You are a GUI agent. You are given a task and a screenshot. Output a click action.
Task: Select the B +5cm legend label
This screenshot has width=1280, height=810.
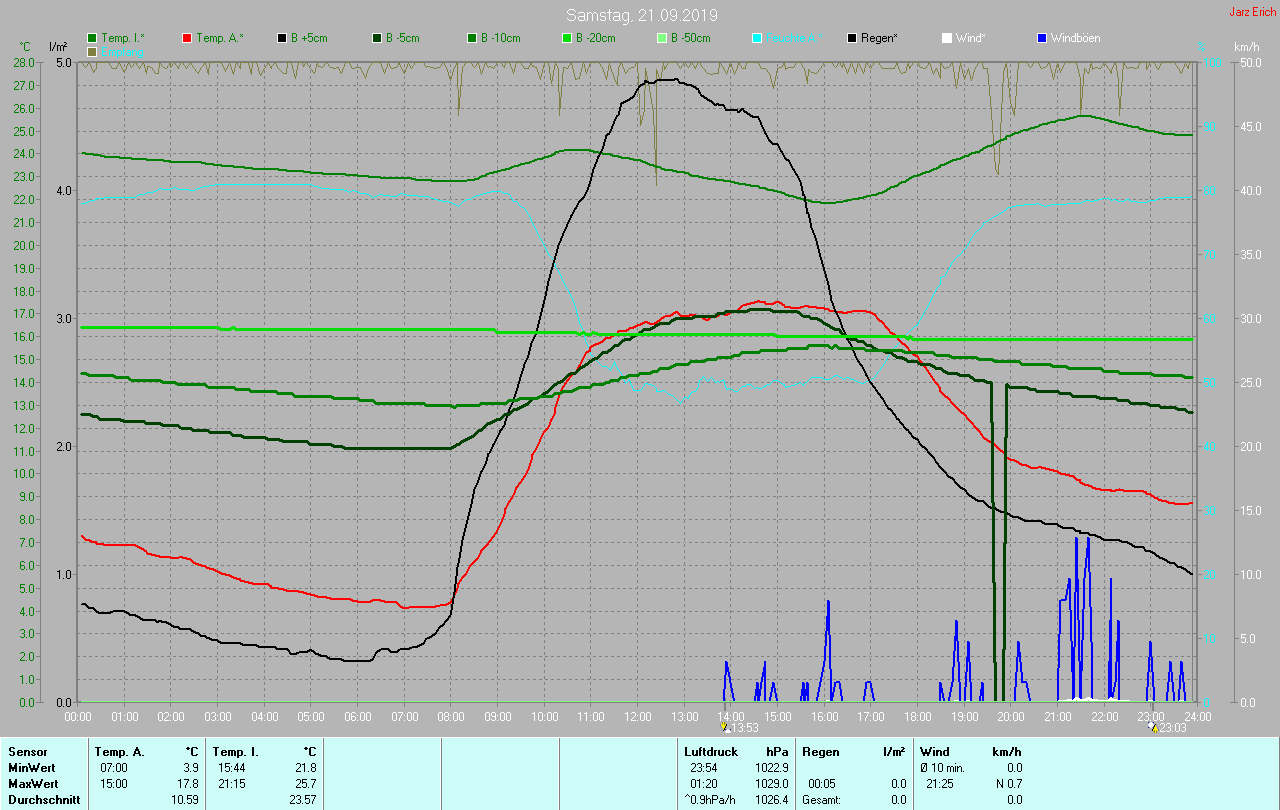pyautogui.click(x=309, y=38)
